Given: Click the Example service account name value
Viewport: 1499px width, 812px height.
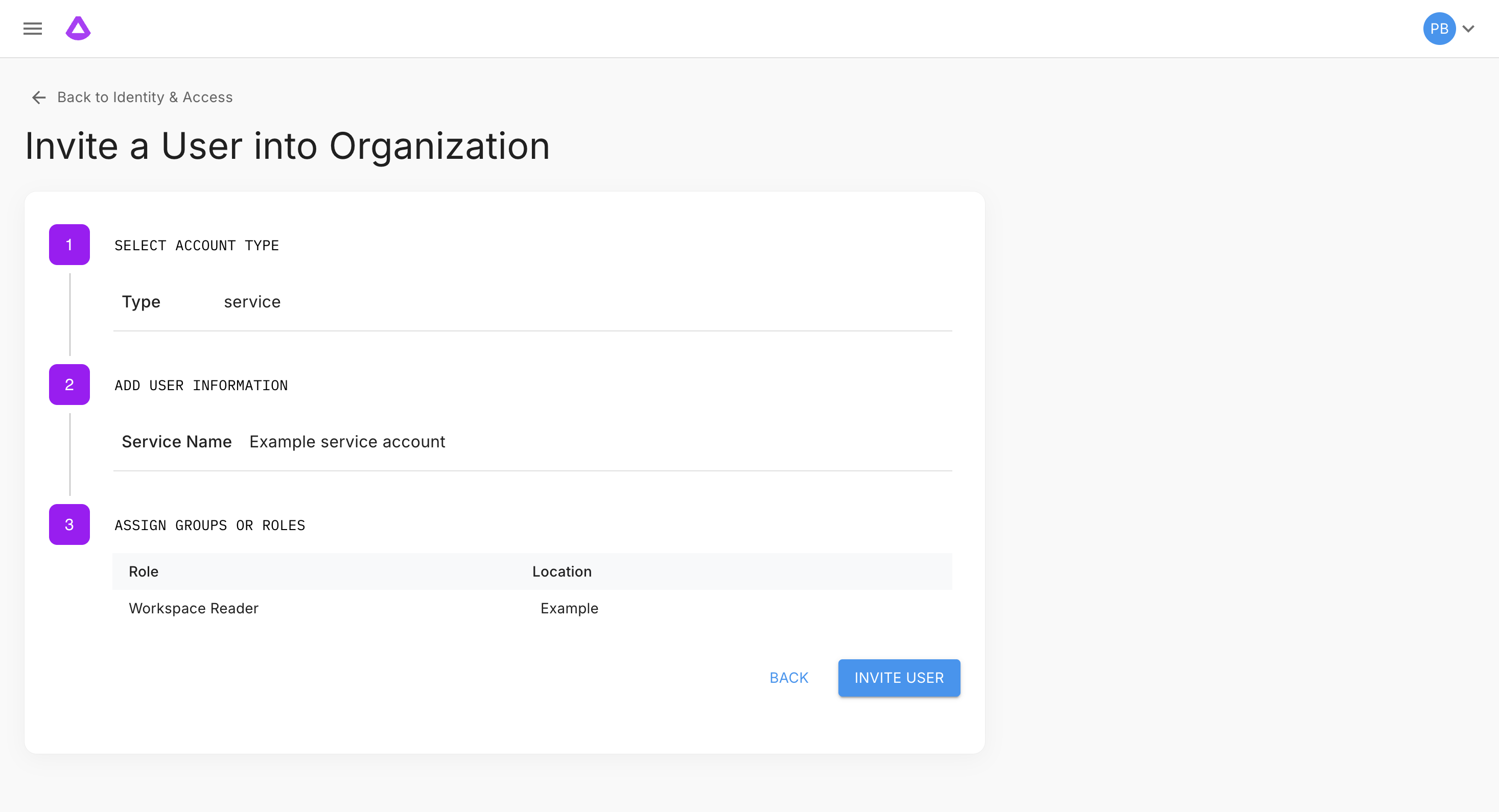Looking at the screenshot, I should click(x=347, y=442).
